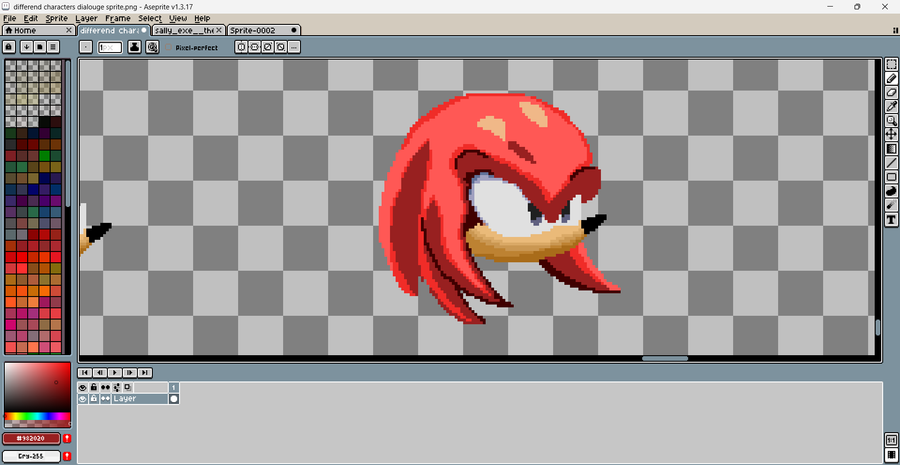Select the Contour tool
This screenshot has height=465, width=900.
[x=891, y=191]
